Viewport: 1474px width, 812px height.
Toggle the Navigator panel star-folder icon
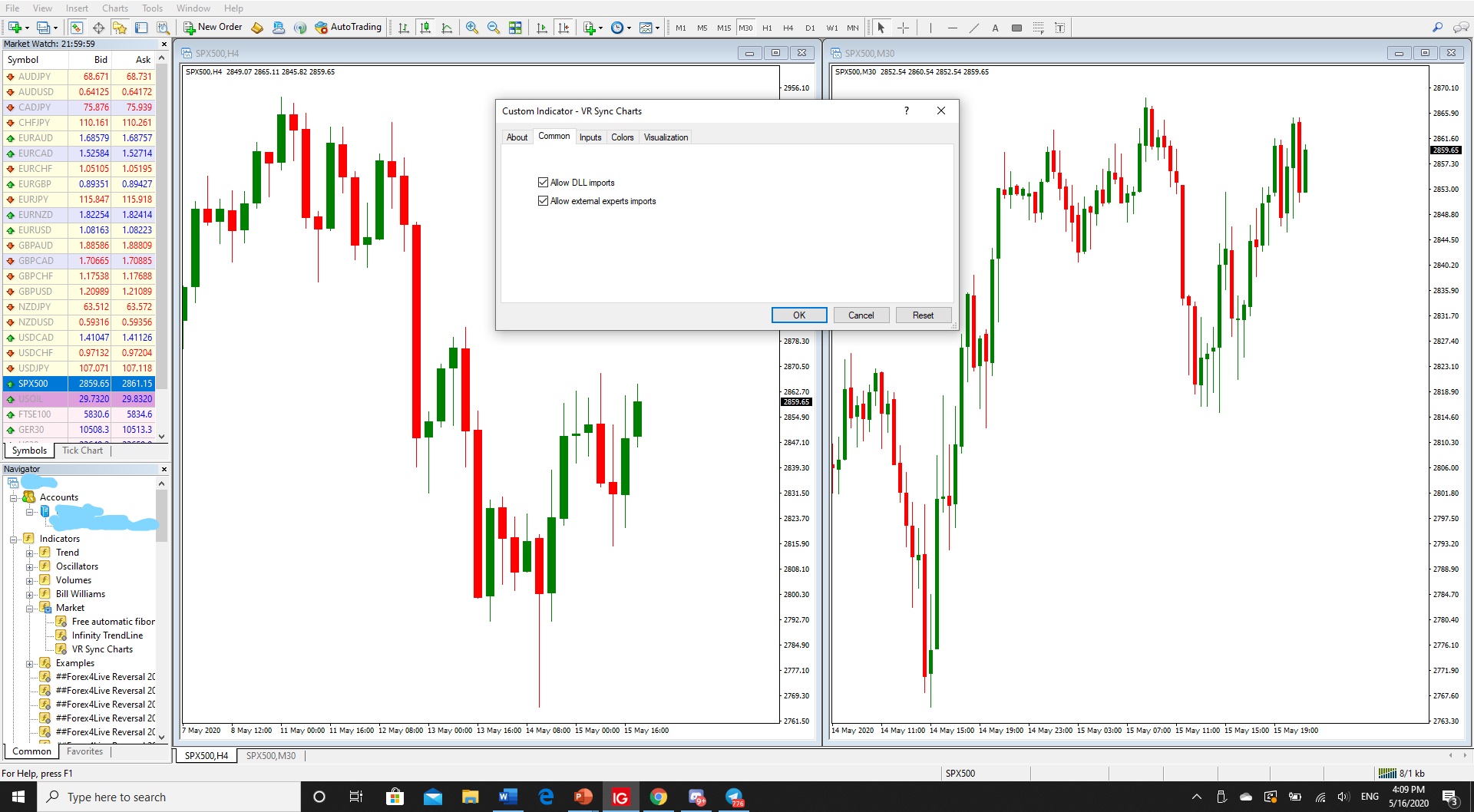pos(120,28)
